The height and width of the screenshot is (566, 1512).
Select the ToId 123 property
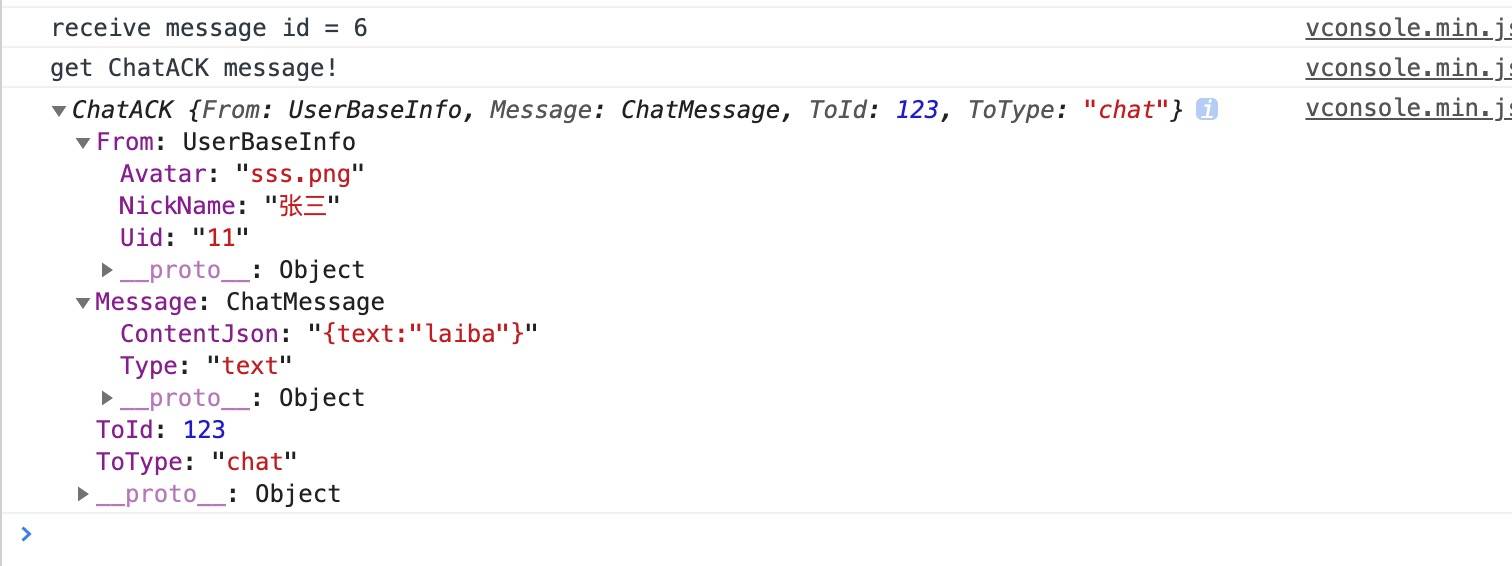tap(161, 430)
